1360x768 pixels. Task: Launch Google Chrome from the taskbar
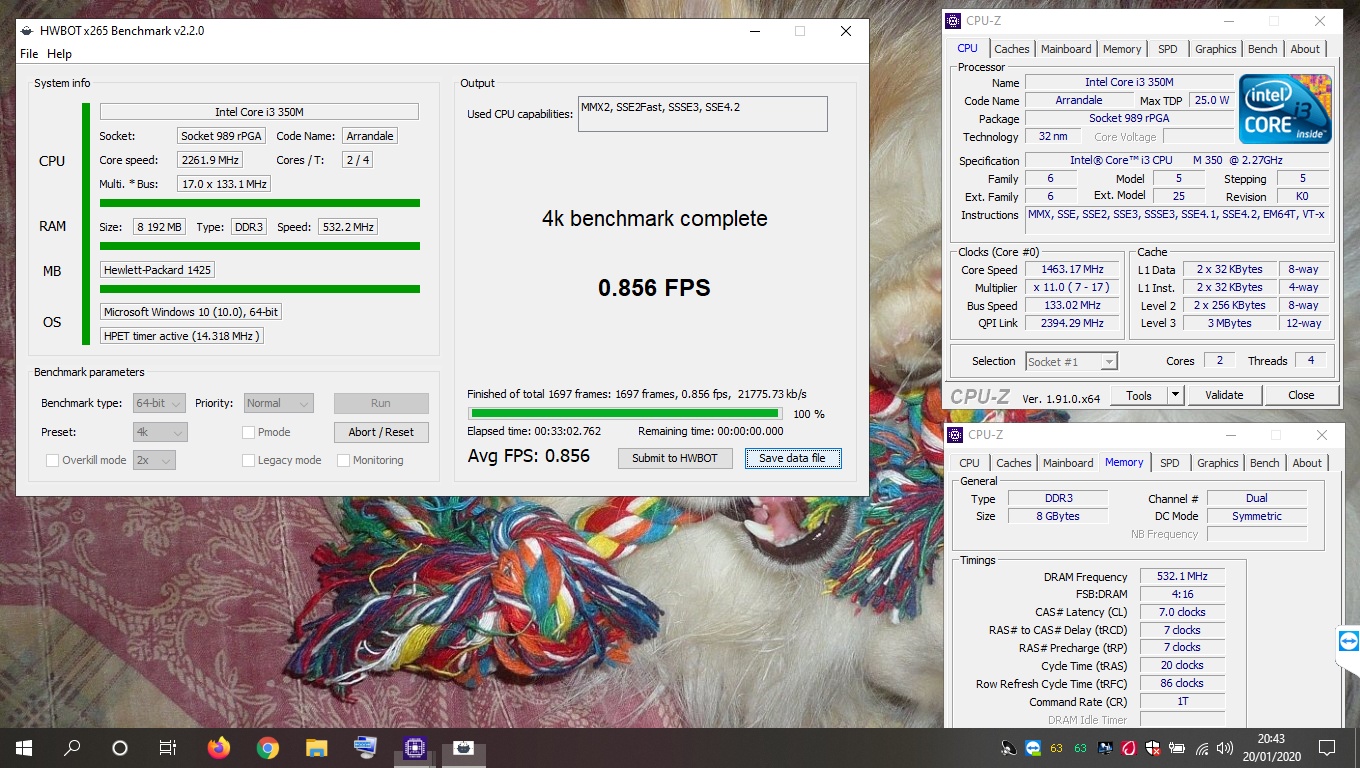coord(267,747)
